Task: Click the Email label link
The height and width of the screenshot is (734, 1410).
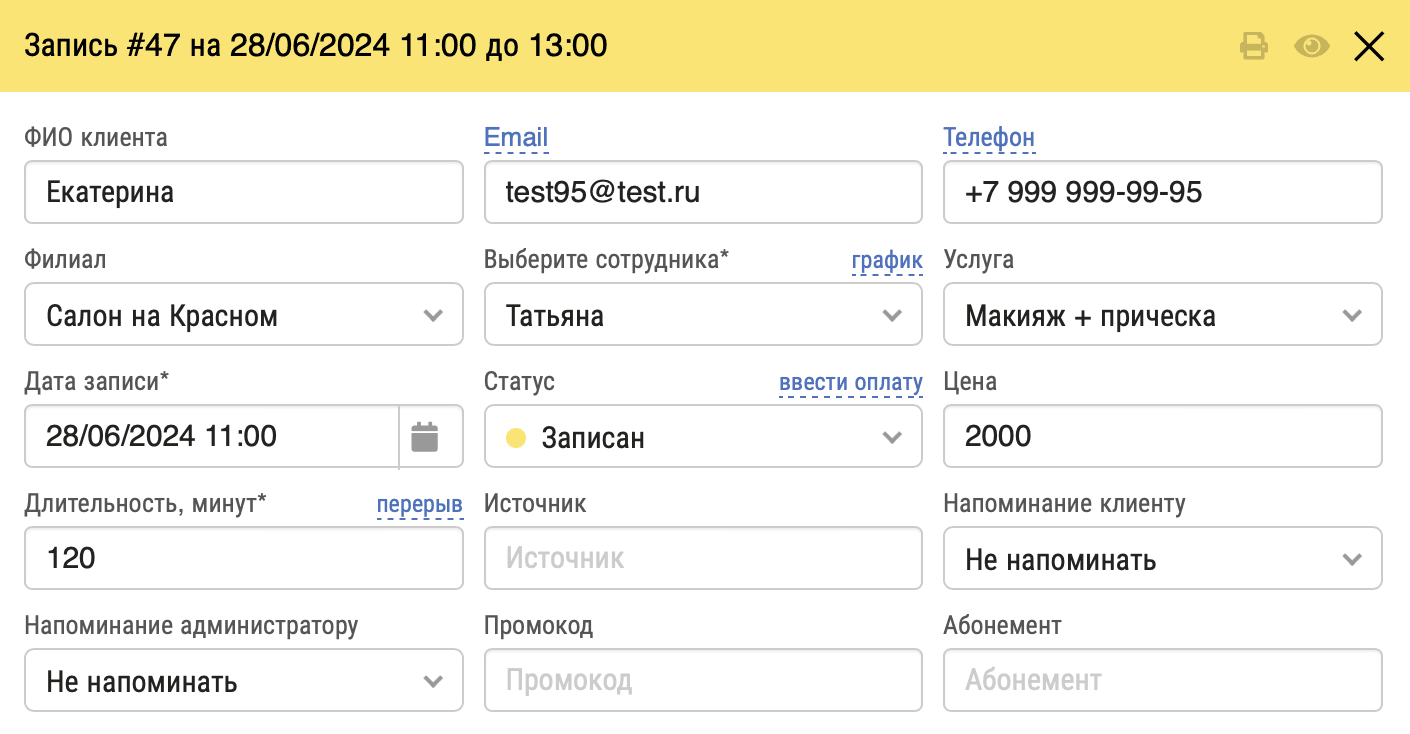Action: coord(516,138)
